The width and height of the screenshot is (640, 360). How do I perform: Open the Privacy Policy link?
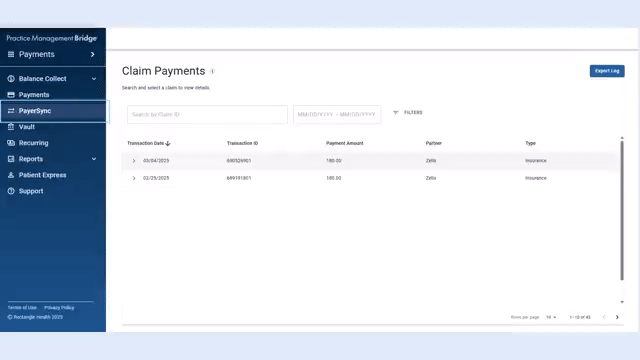point(59,308)
